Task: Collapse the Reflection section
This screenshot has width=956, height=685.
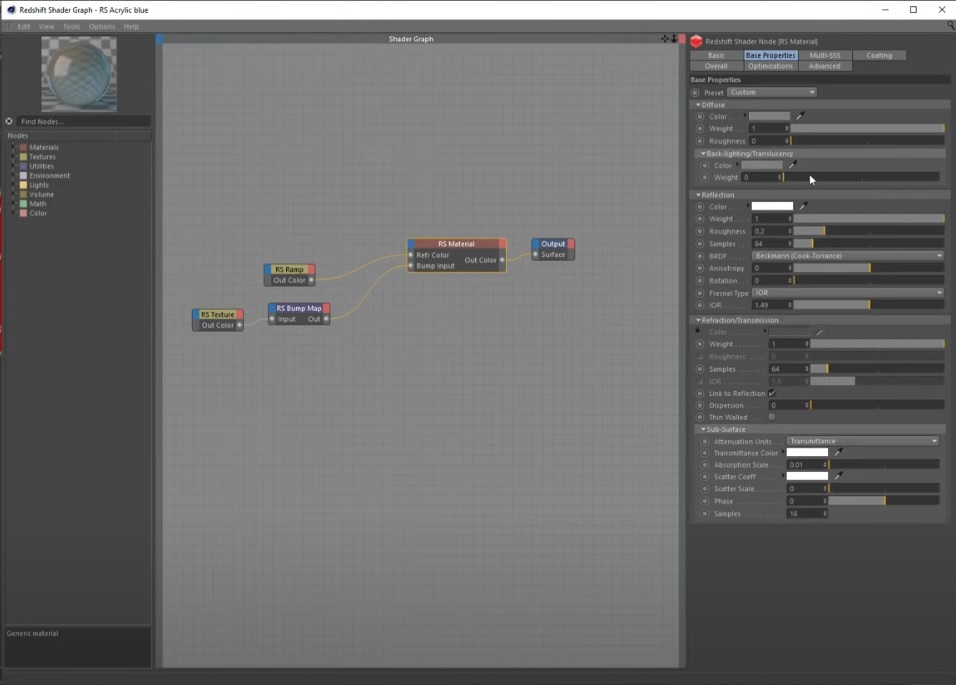Action: pos(698,195)
